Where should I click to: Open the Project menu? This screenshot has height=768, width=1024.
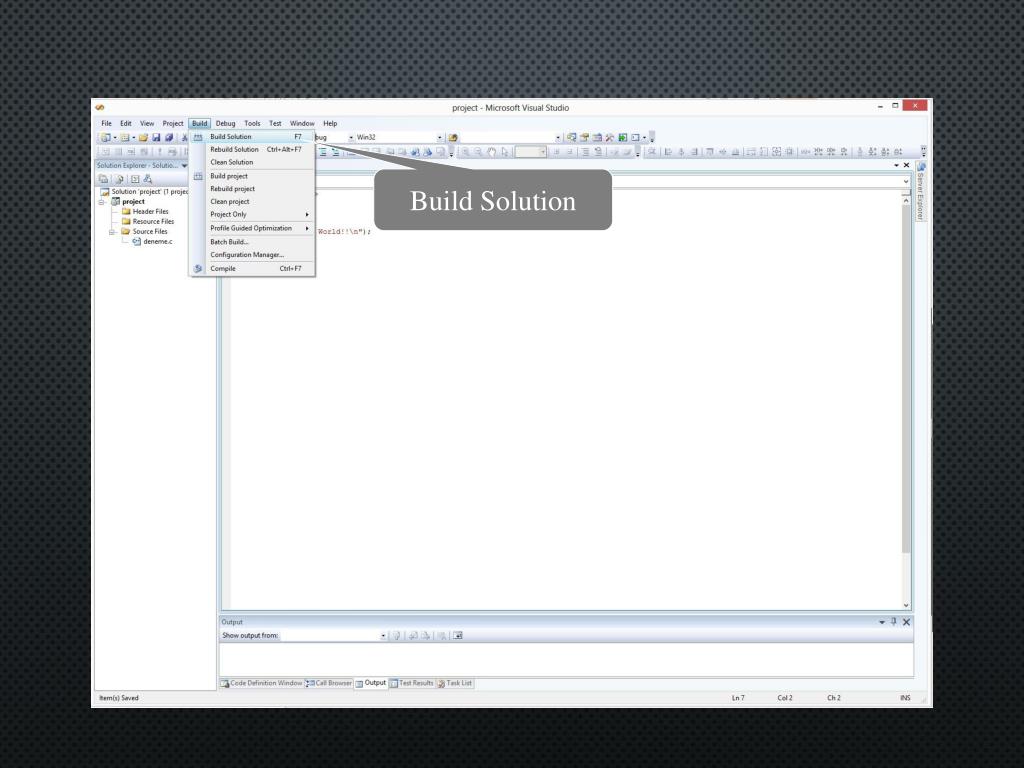173,123
